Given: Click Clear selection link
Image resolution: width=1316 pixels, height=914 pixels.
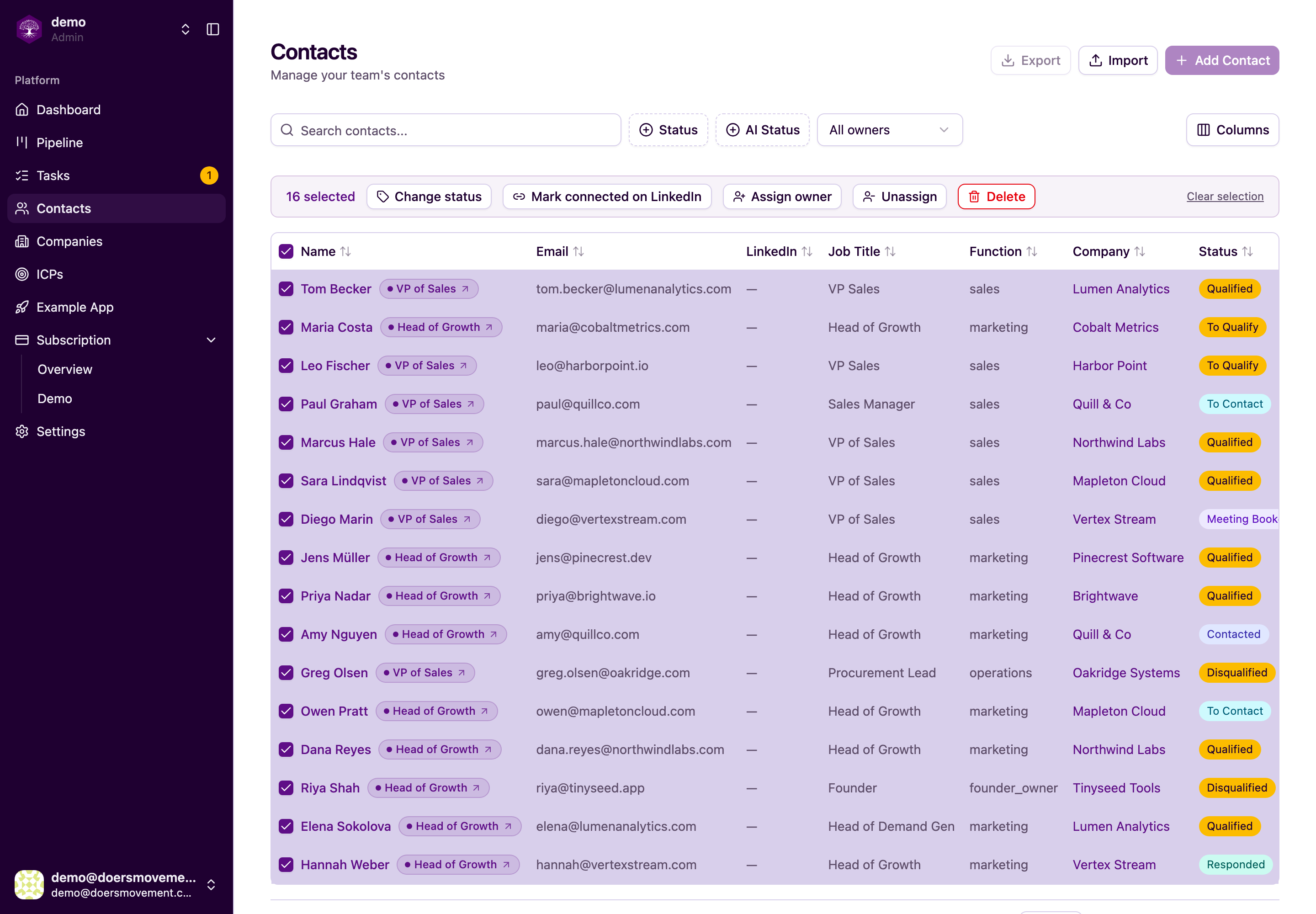Looking at the screenshot, I should coord(1225,197).
